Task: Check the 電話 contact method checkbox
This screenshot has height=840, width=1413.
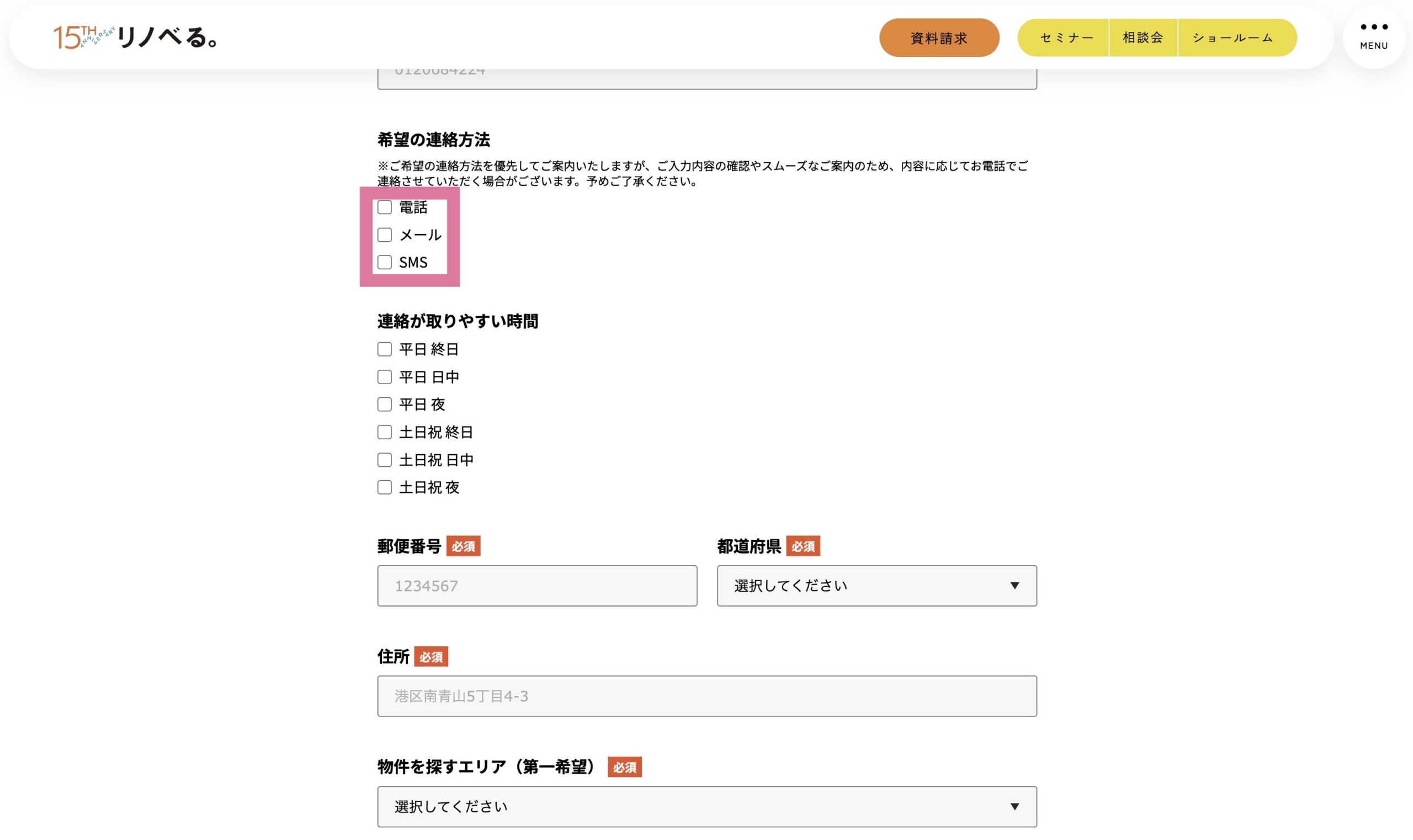Action: 384,207
